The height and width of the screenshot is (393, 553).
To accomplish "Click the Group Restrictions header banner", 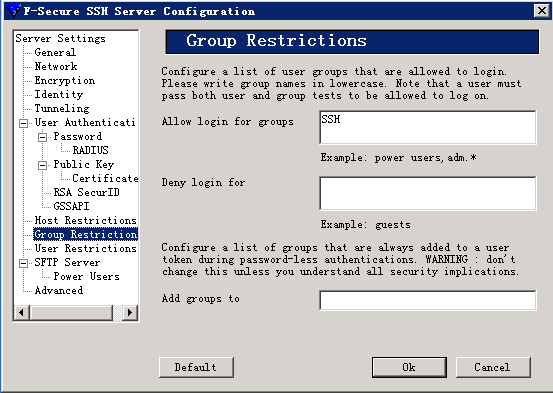I will [x=352, y=42].
